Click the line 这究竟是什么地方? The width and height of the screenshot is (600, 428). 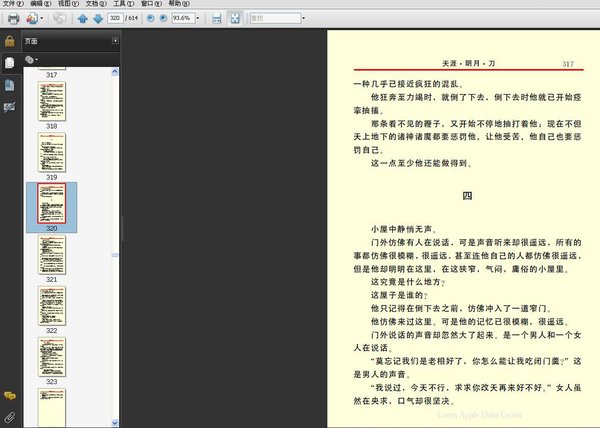tap(408, 282)
